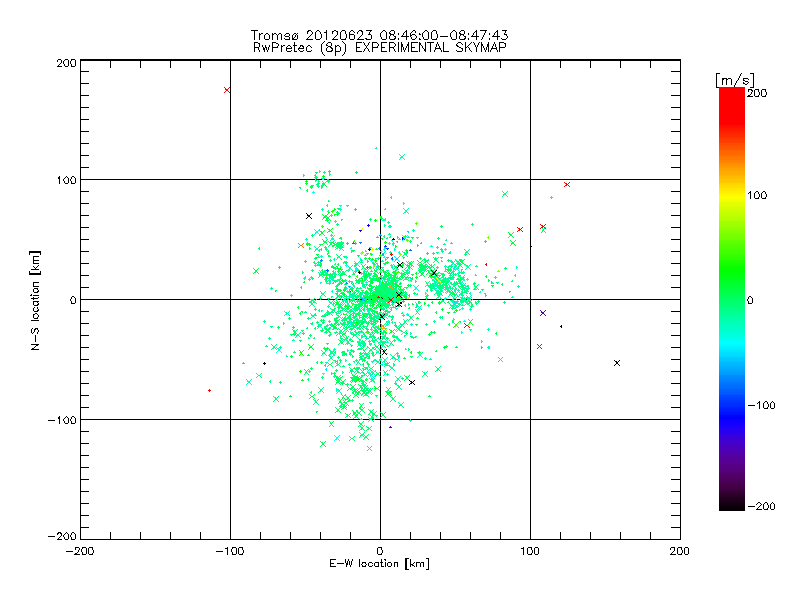Image resolution: width=800 pixels, height=600 pixels.
Task: Click the E-W location [km] axis label
Action: [379, 564]
